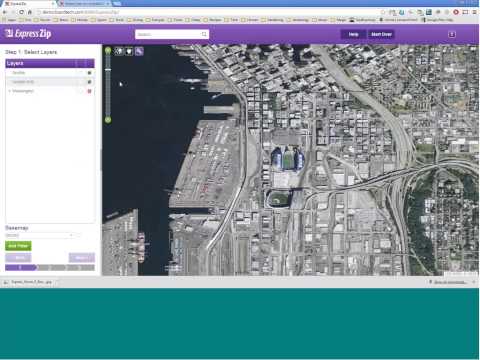Click the ExpressZip search input field
The image size is (480, 360).
[x=172, y=34]
